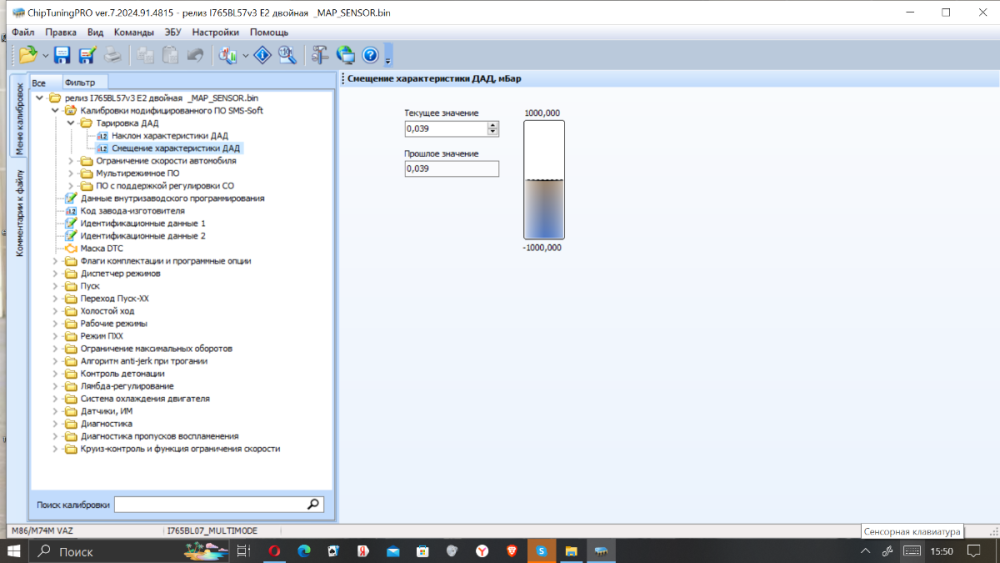Click the grayed paste clipboard icon
The image size is (1000, 563).
(170, 55)
